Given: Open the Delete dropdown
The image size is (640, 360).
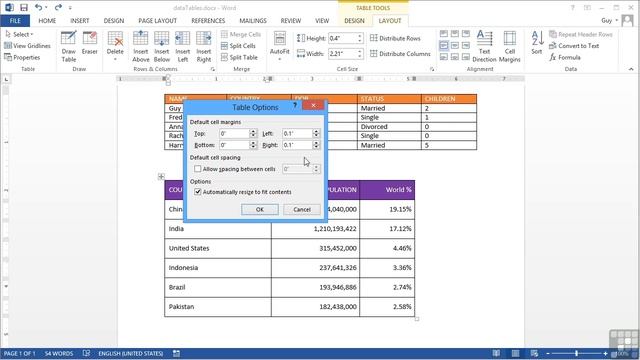Looking at the screenshot, I should (115, 47).
